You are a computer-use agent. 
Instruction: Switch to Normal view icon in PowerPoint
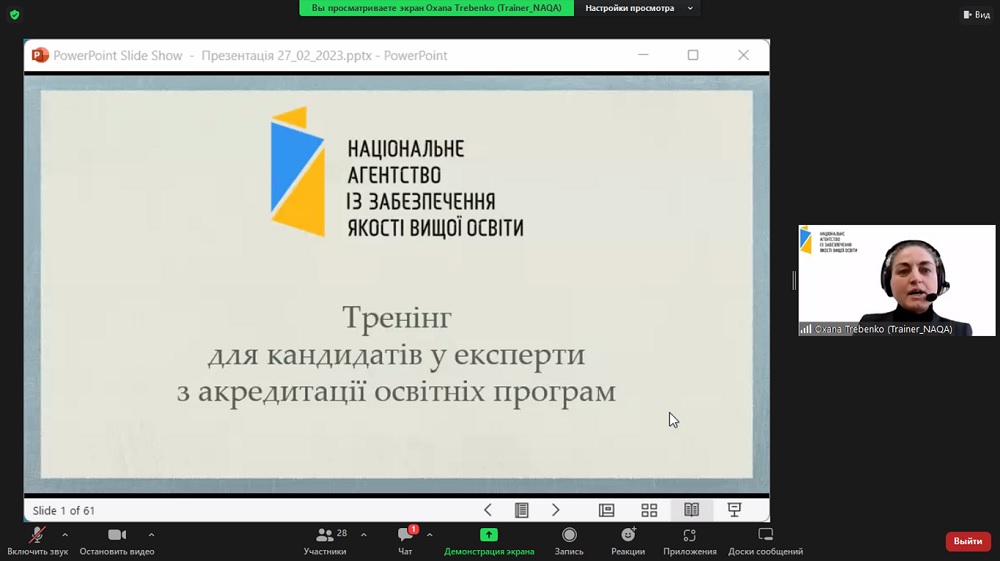click(607, 510)
